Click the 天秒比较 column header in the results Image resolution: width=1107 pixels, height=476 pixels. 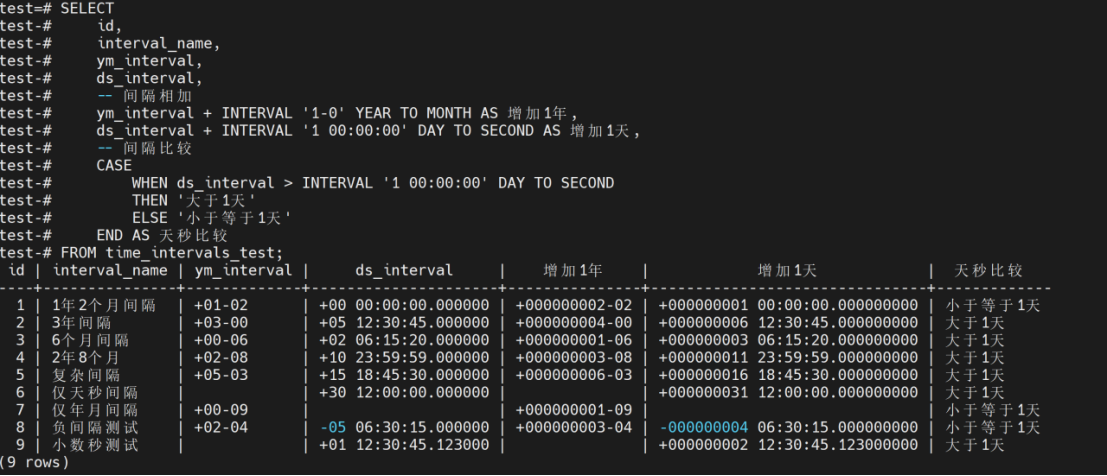click(988, 271)
